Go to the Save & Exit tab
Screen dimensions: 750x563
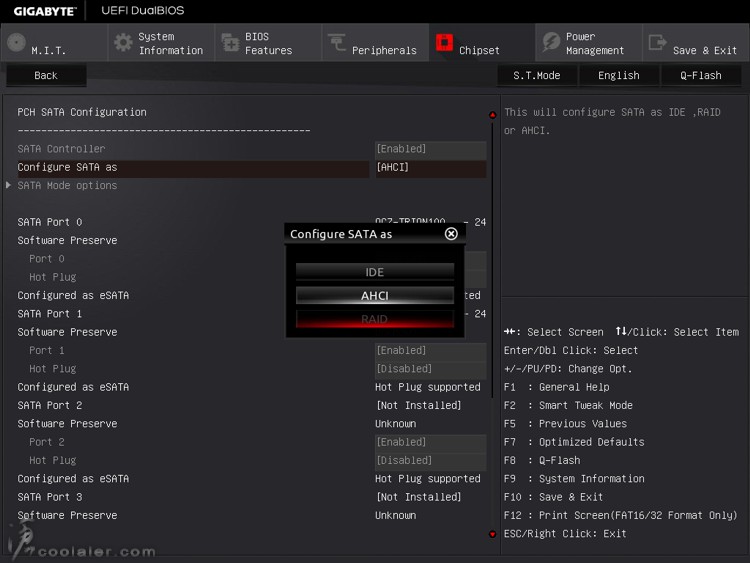tap(696, 43)
